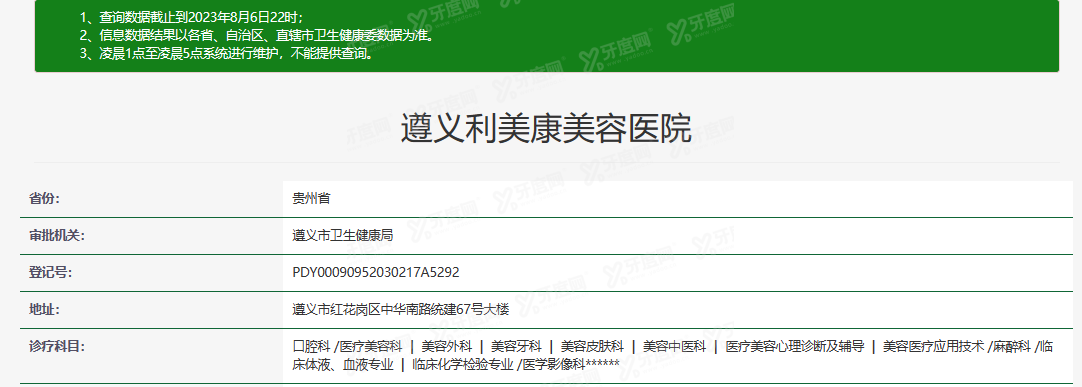Click the 美容中医科 entry
This screenshot has width=1082, height=387.
(x=674, y=346)
